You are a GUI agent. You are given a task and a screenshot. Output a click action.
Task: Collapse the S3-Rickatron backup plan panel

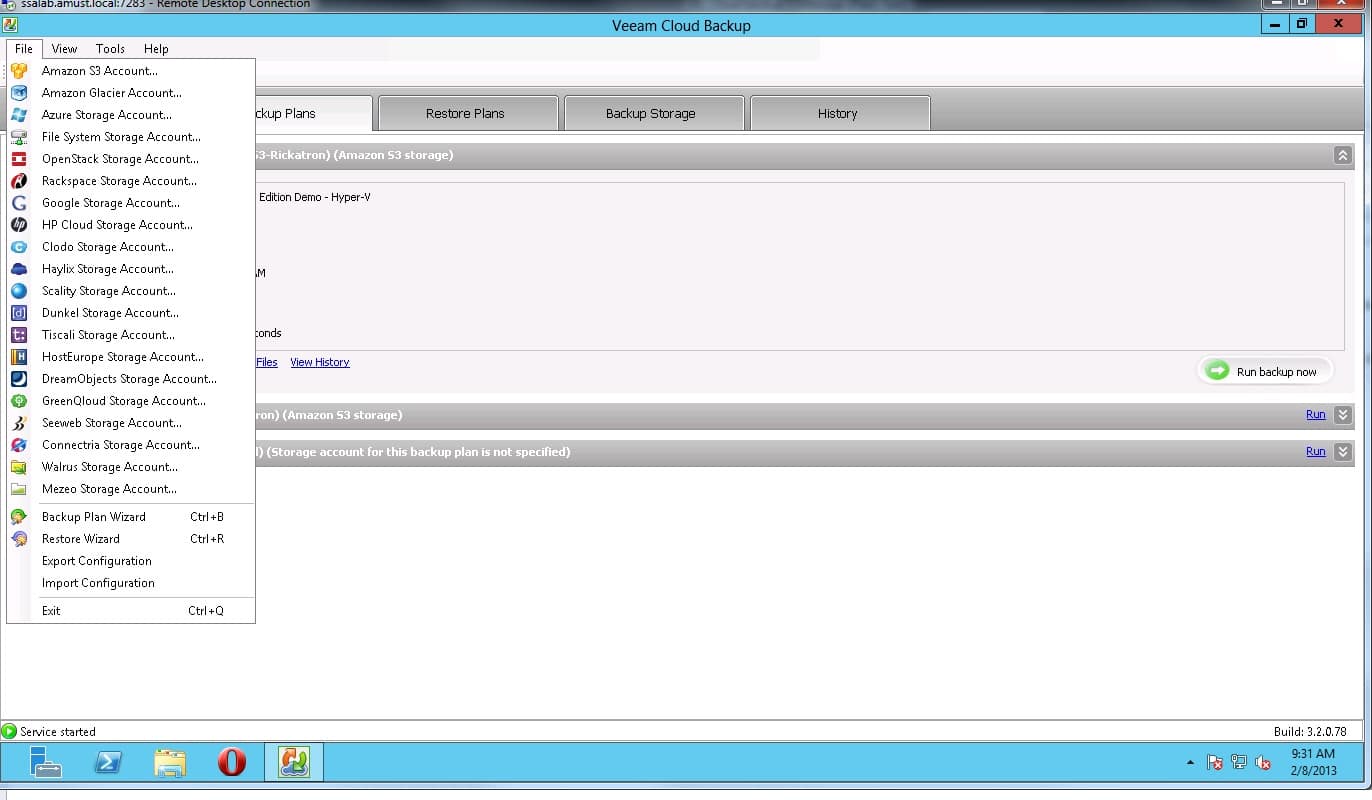[x=1343, y=155]
